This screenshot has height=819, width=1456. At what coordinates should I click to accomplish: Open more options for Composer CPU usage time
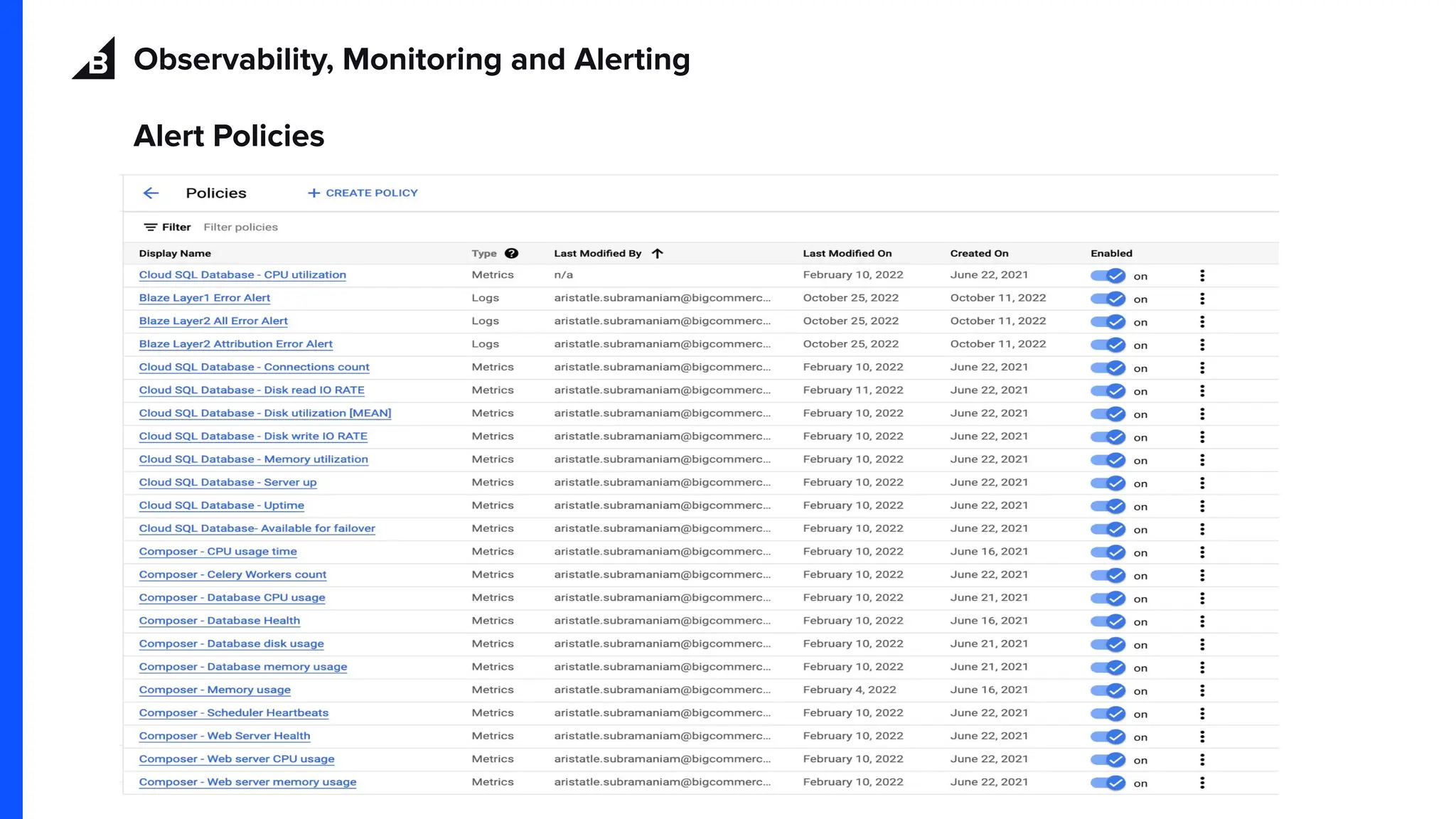pos(1202,552)
